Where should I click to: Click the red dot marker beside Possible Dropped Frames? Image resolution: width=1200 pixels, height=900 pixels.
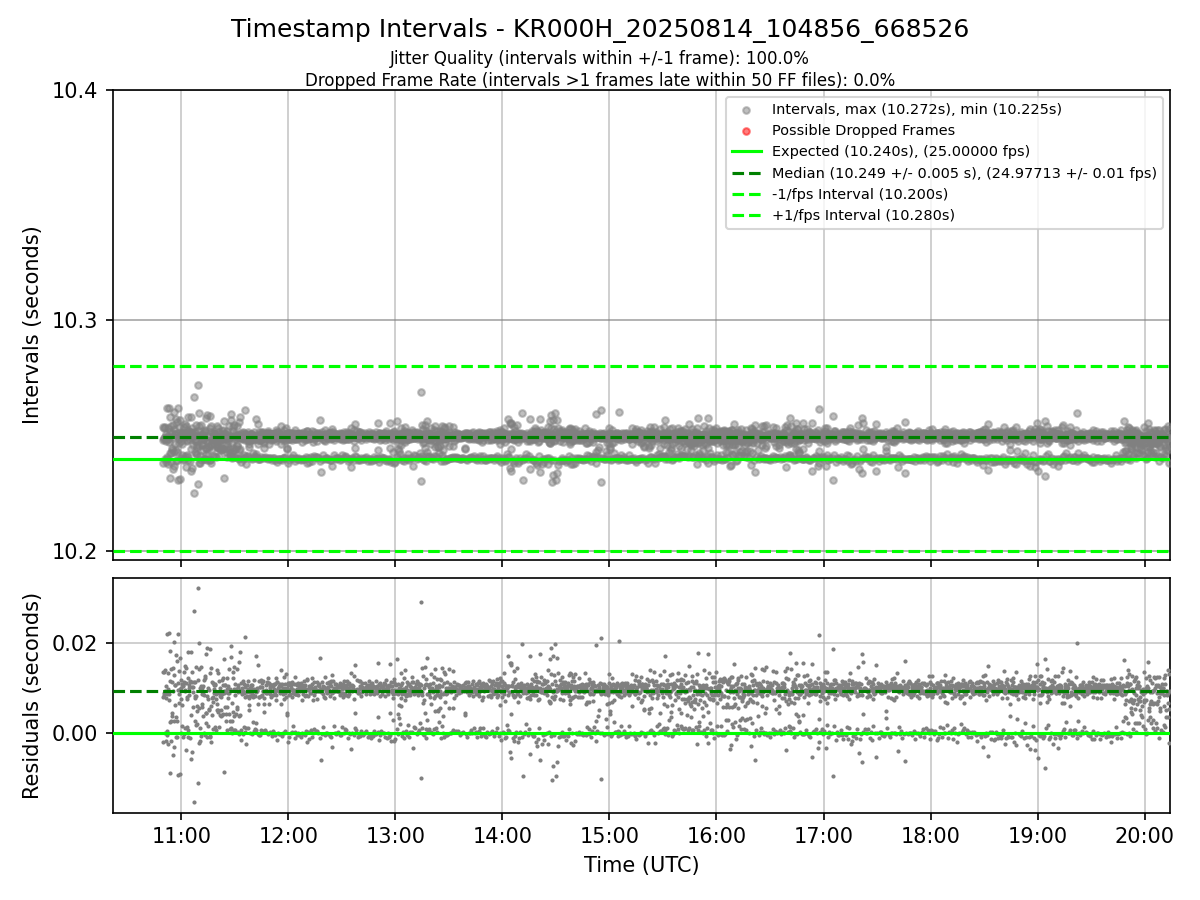[x=747, y=131]
